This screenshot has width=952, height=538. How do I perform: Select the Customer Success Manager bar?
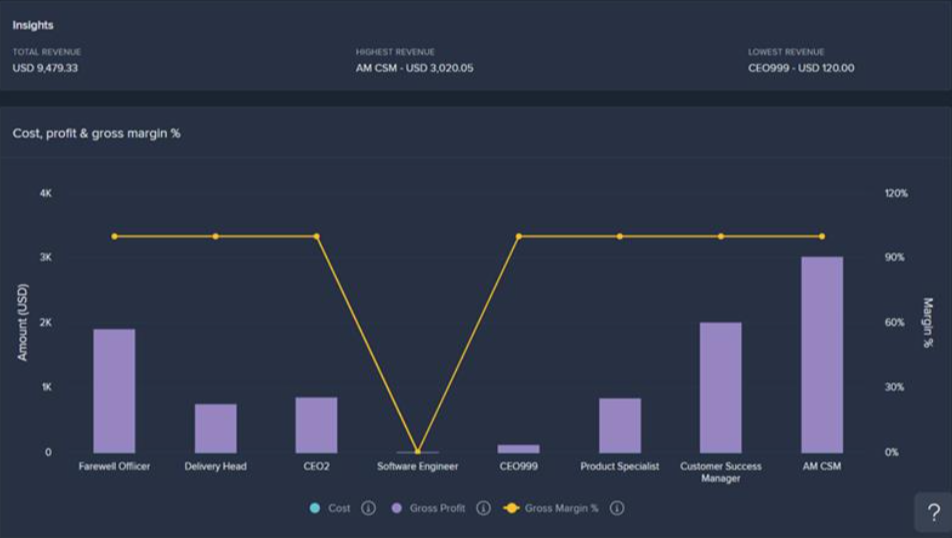click(720, 387)
